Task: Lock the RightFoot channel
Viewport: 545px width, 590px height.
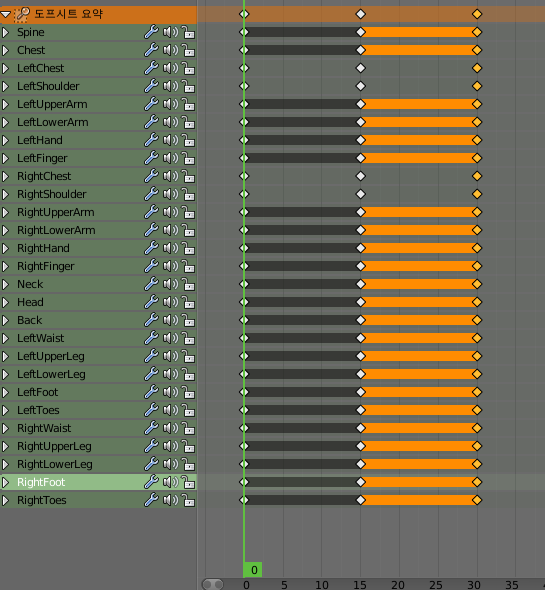Action: click(x=188, y=482)
